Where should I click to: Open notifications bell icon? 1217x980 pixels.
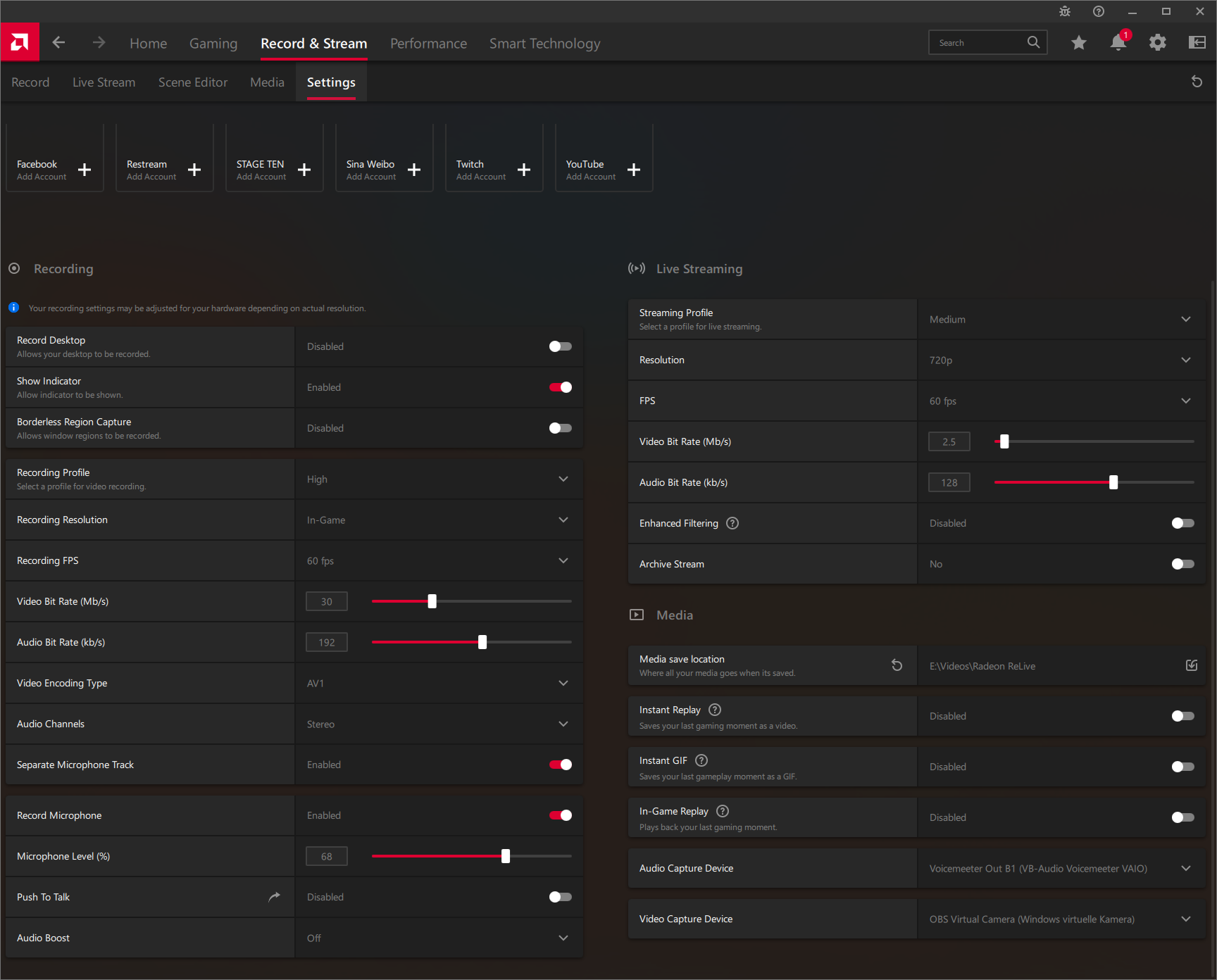point(1118,42)
